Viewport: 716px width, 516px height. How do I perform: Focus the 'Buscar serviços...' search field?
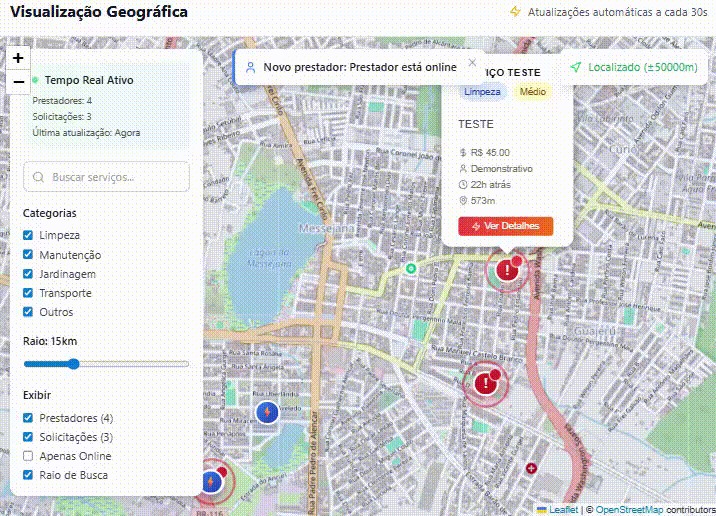pyautogui.click(x=106, y=176)
